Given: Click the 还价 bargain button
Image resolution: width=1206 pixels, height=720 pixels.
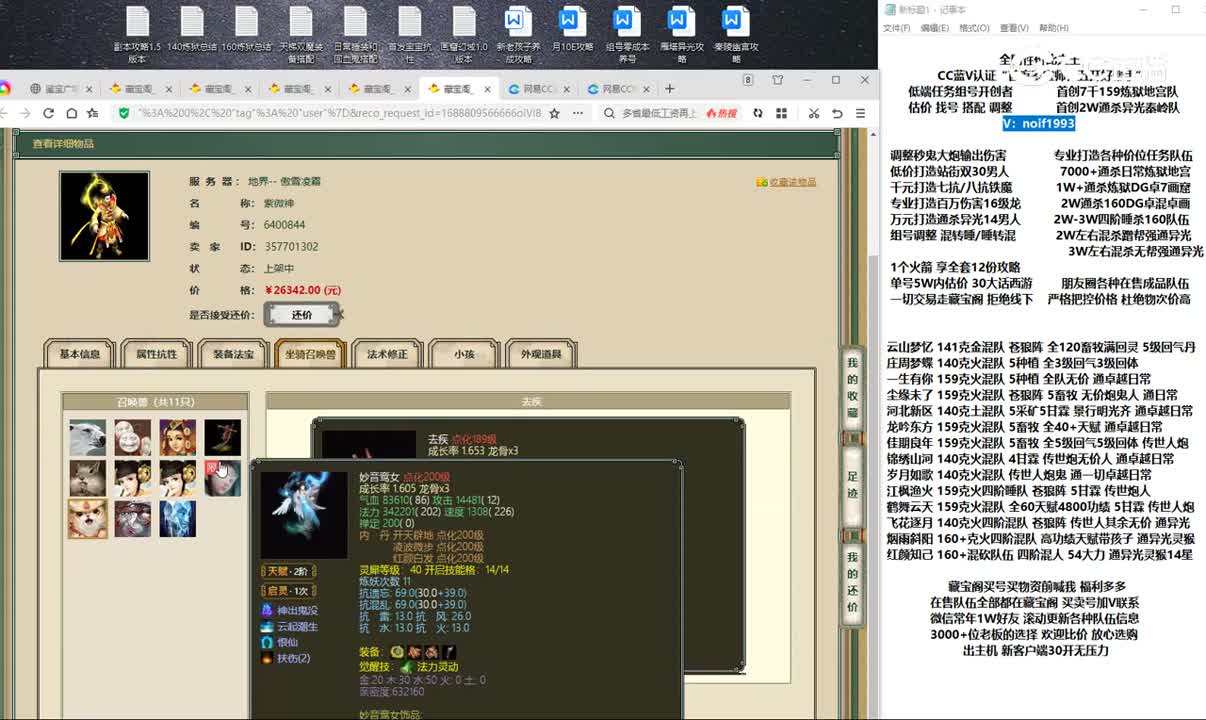Looking at the screenshot, I should coord(302,315).
